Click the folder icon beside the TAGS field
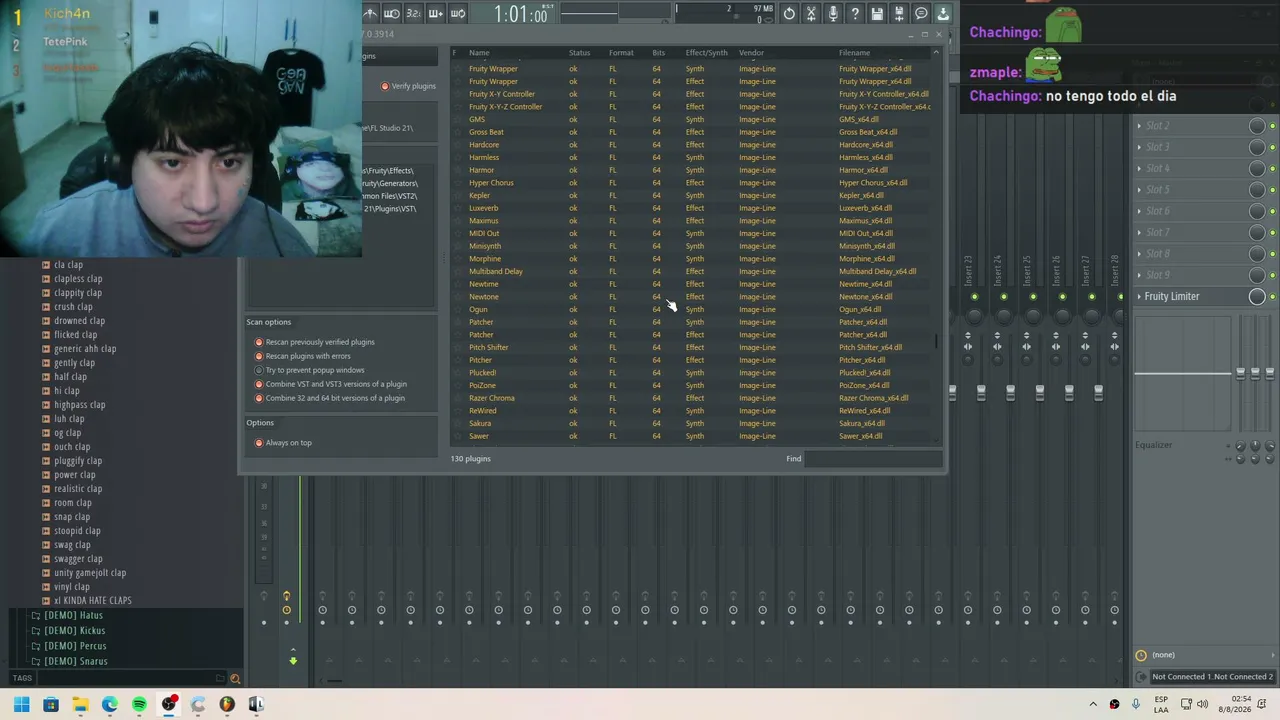Image resolution: width=1280 pixels, height=720 pixels. 219,679
